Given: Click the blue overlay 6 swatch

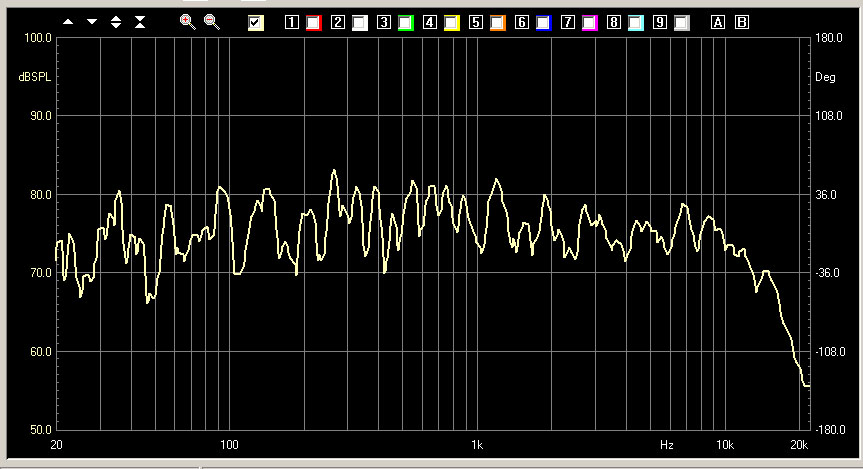Looking at the screenshot, I should pos(543,22).
